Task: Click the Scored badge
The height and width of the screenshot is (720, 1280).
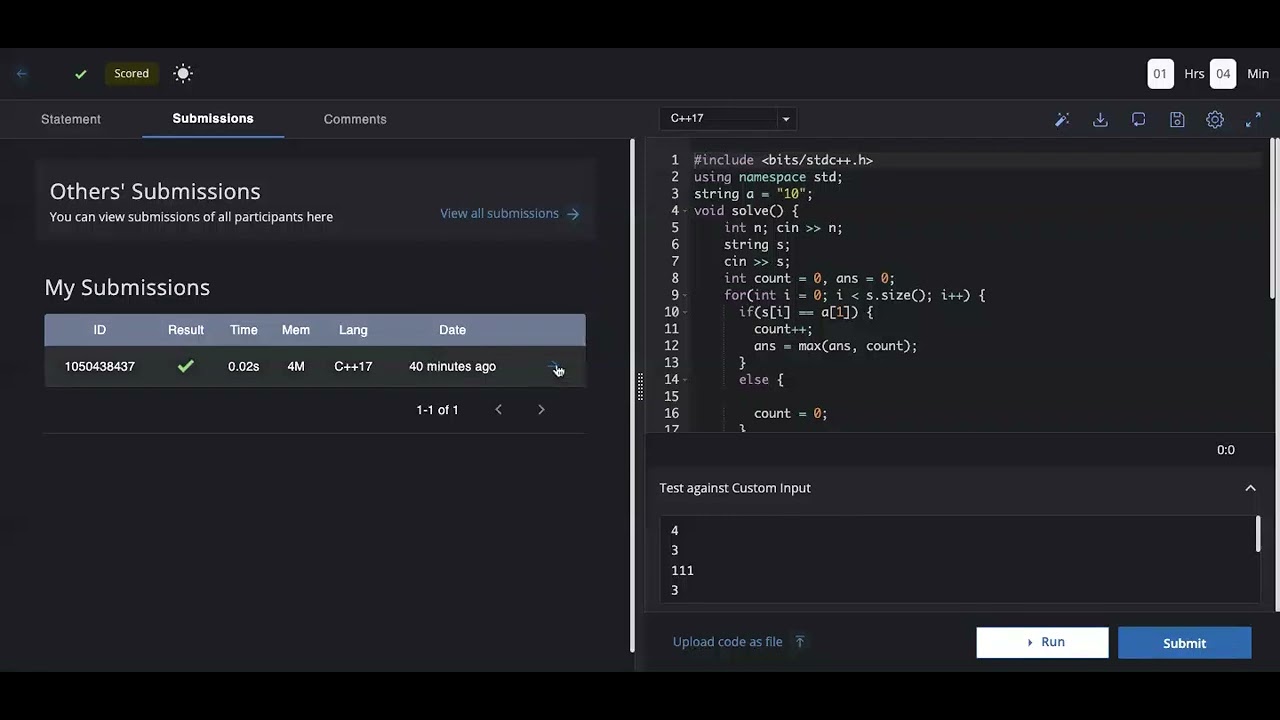Action: pyautogui.click(x=131, y=73)
